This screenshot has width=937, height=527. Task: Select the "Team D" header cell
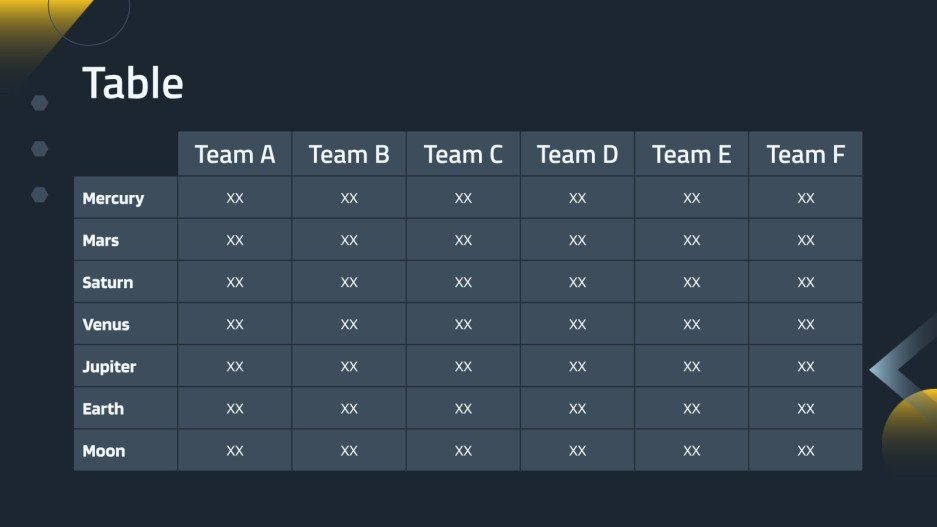[577, 154]
